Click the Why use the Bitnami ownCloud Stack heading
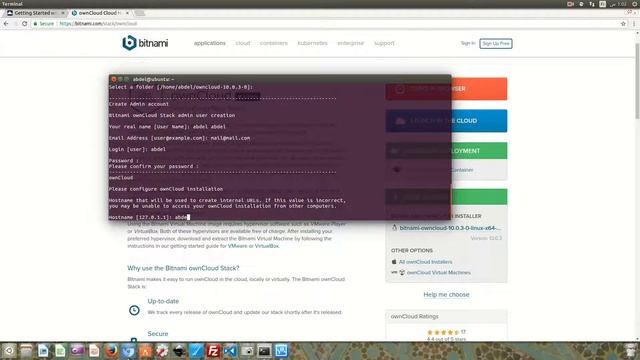Viewport: 640px width, 360px height. pyautogui.click(x=183, y=268)
